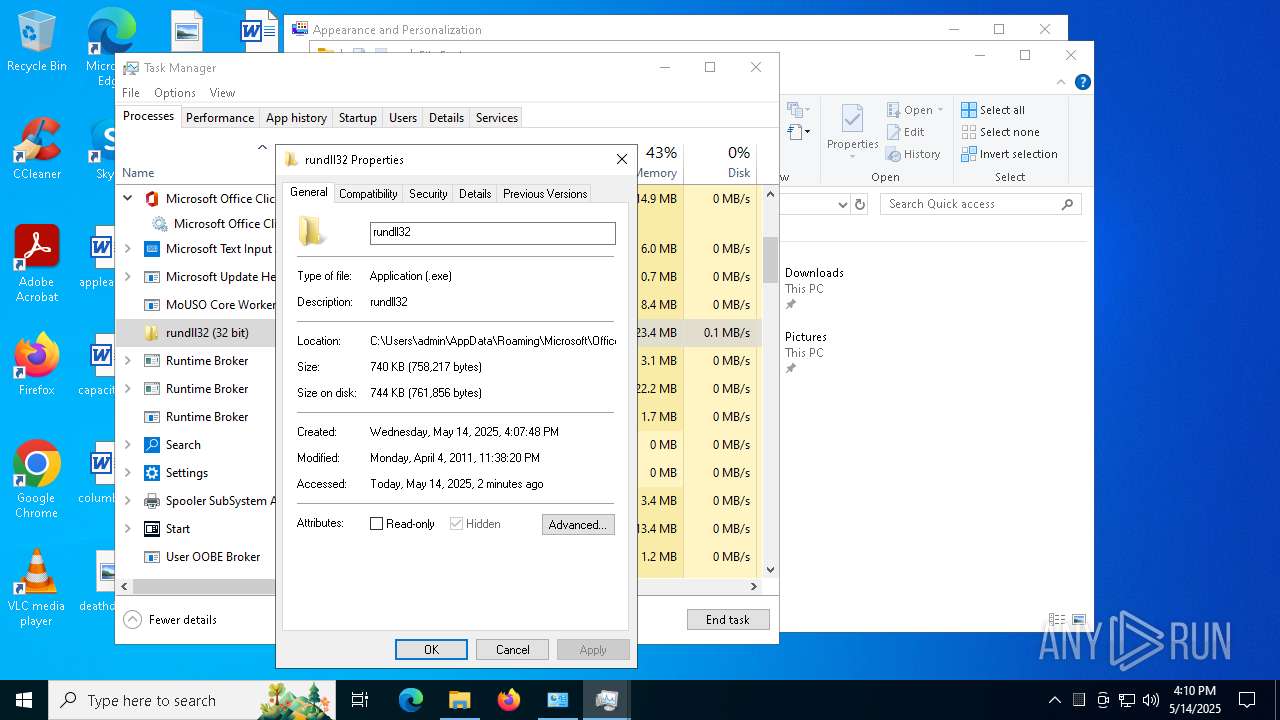
Task: Click Fewer details in Task Manager
Action: (171, 620)
